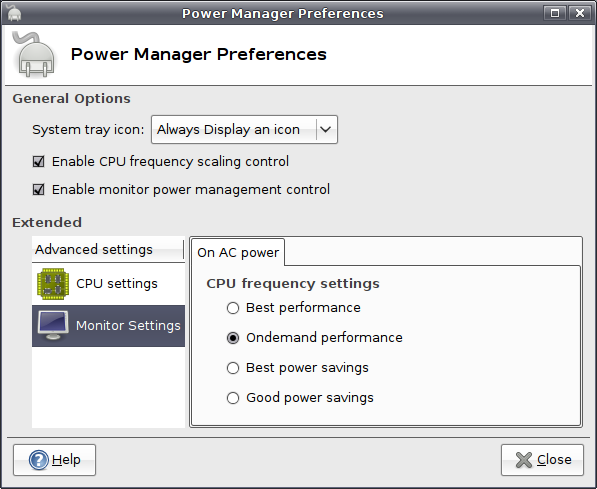The width and height of the screenshot is (597, 489).
Task: Select Best power savings radio option
Action: (233, 368)
